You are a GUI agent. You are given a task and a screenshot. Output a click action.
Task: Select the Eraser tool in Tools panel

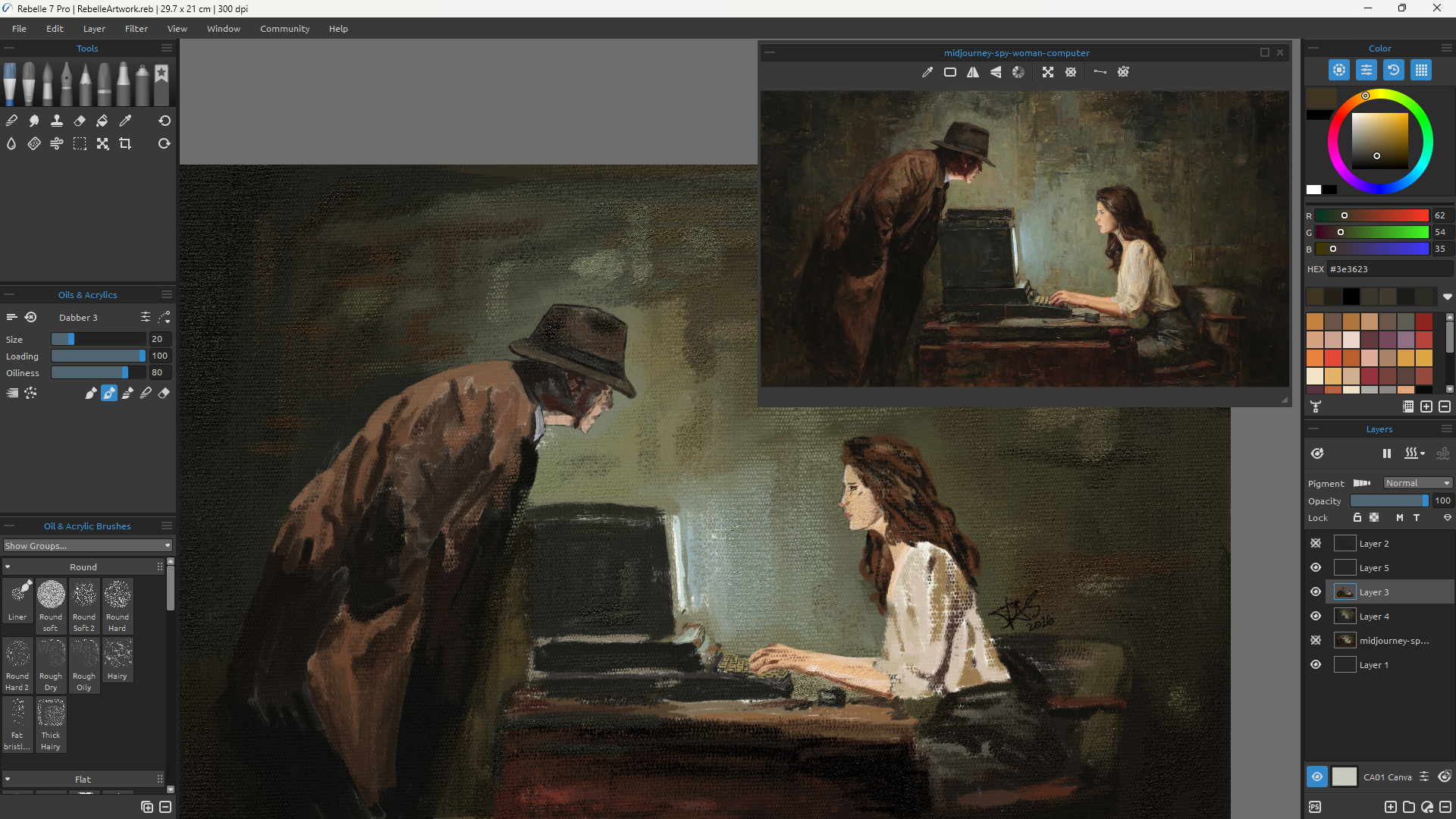click(x=80, y=121)
